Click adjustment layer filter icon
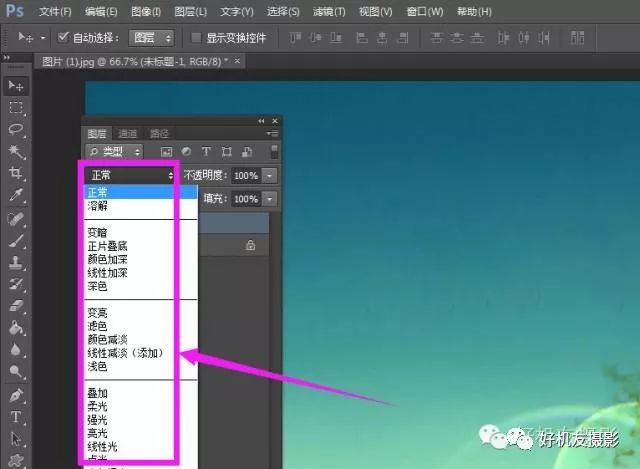Screen dimensions: 640x469 [x=187, y=151]
